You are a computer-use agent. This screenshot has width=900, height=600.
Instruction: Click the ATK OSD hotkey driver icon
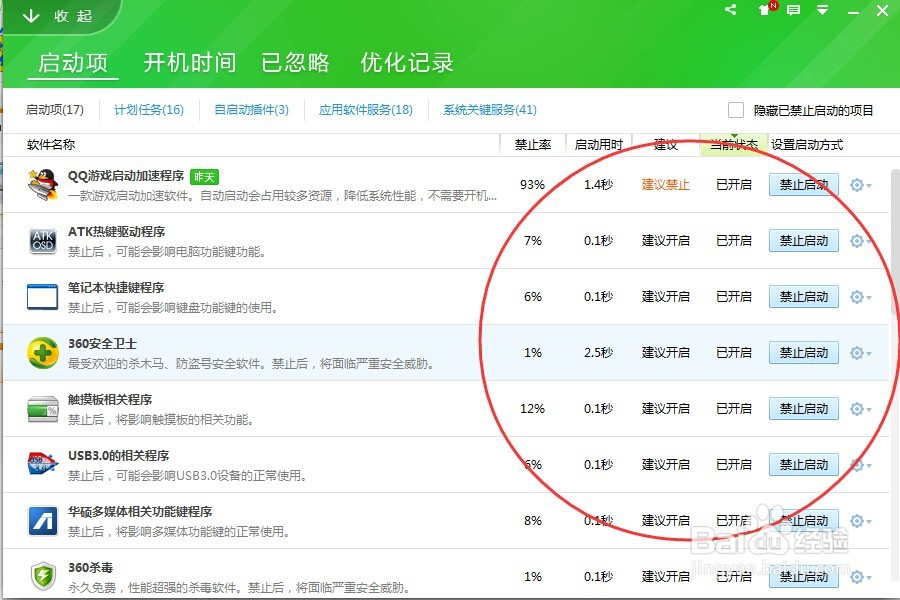tap(43, 241)
